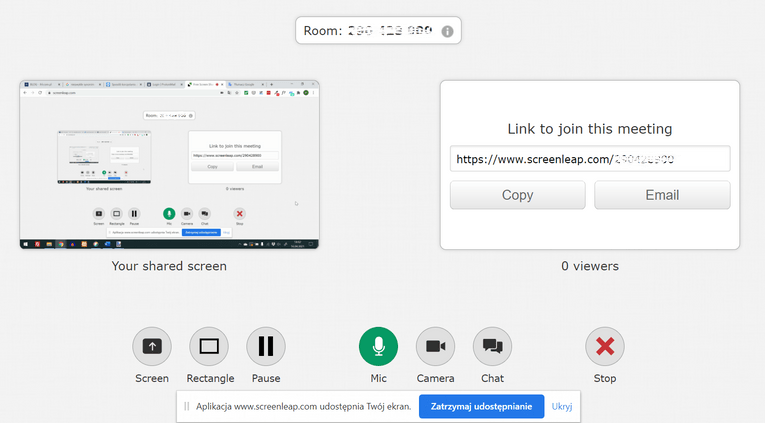Screen dimensions: 765x423
Task: Click the 0 viewers count
Action: 589,266
